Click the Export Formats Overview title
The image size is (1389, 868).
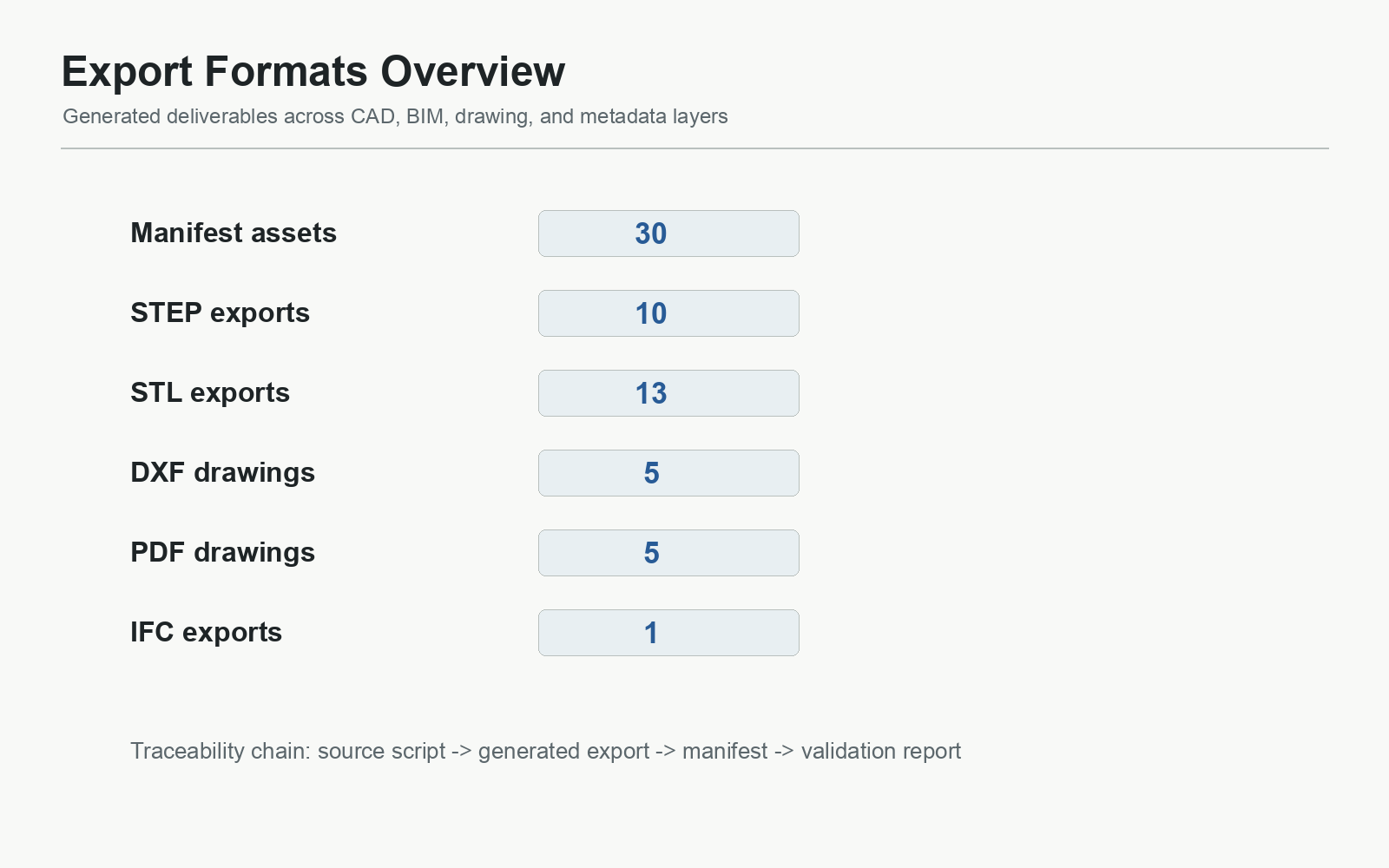point(313,71)
